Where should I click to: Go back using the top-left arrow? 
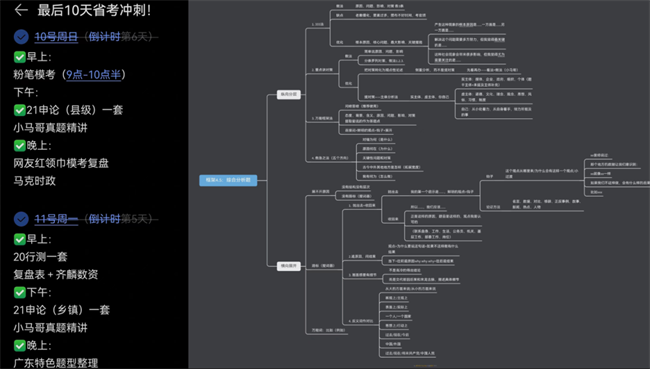[x=21, y=10]
